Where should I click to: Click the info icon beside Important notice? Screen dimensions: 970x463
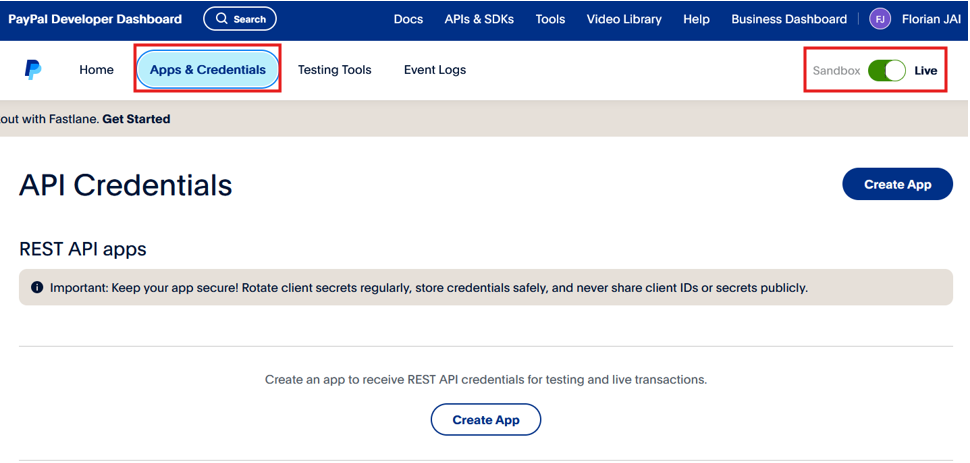click(x=37, y=288)
